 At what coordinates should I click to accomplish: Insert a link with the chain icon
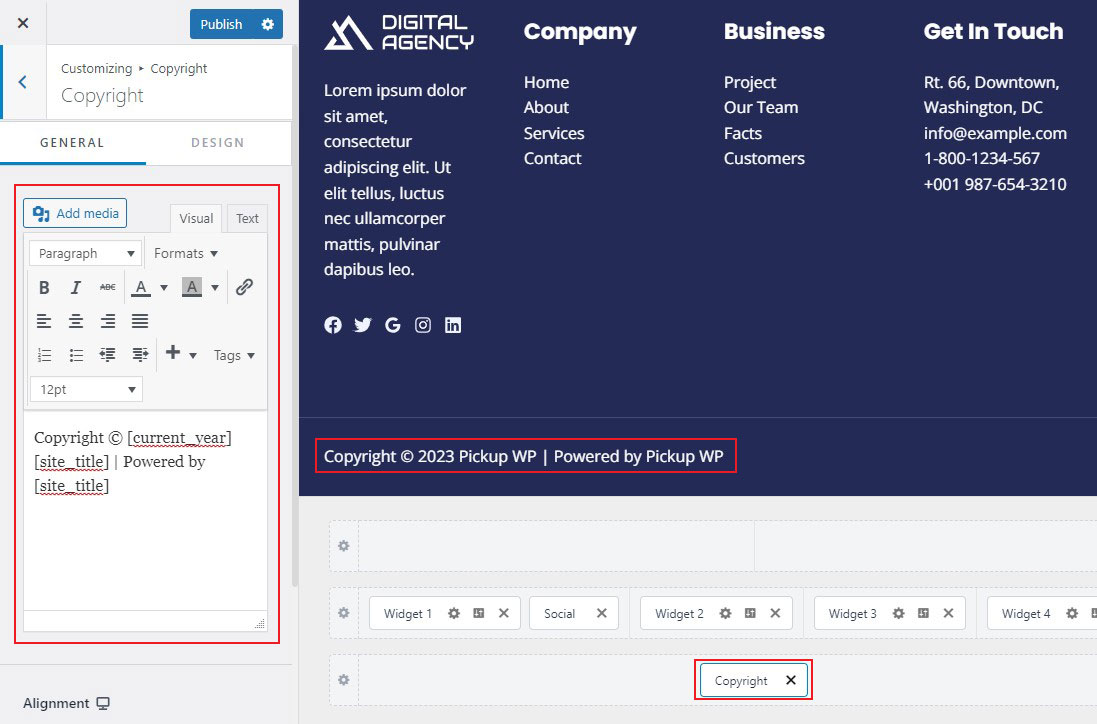click(244, 287)
